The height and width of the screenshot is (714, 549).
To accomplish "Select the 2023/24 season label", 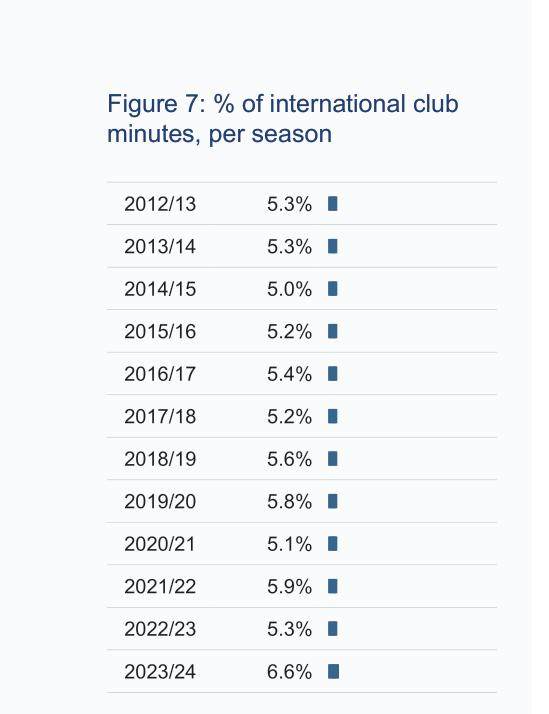I will (x=160, y=672).
